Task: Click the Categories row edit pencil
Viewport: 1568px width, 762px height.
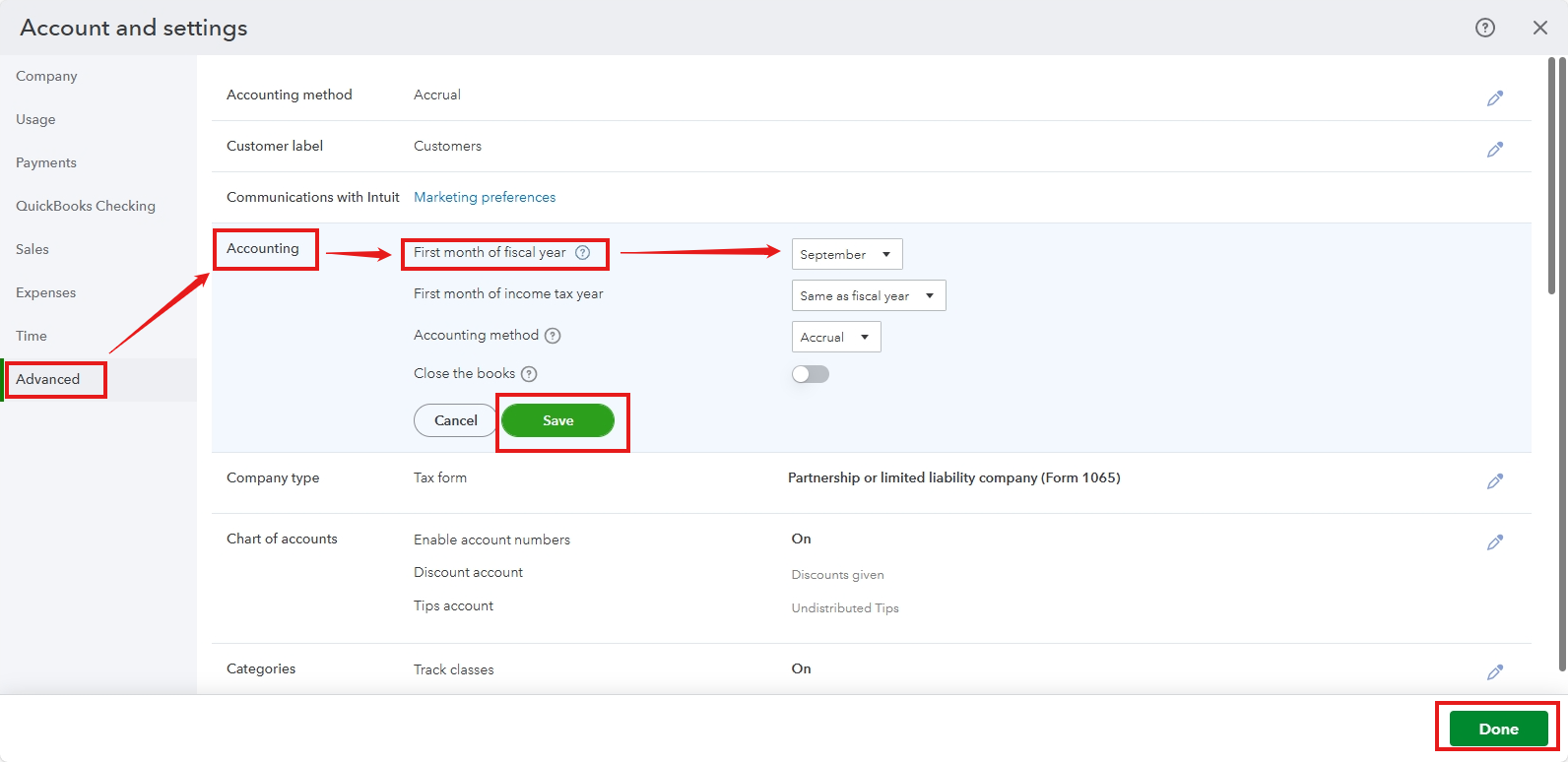Action: [x=1494, y=672]
